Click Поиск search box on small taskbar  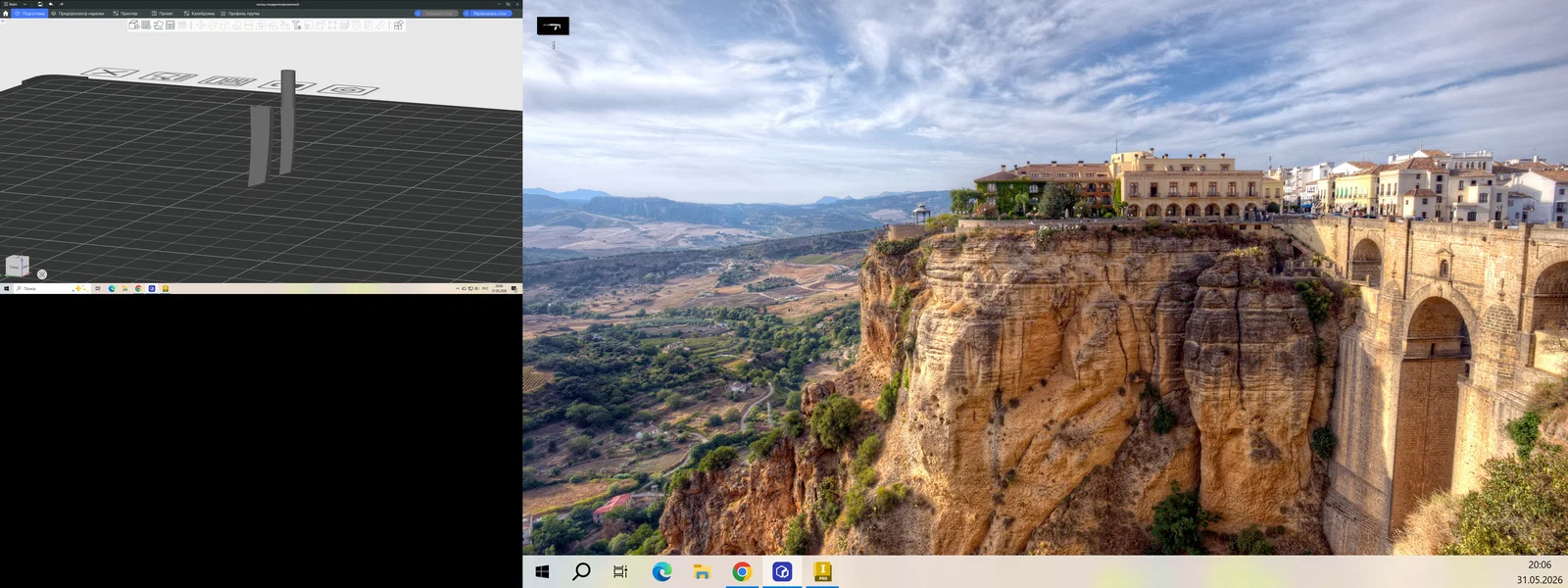[x=51, y=288]
